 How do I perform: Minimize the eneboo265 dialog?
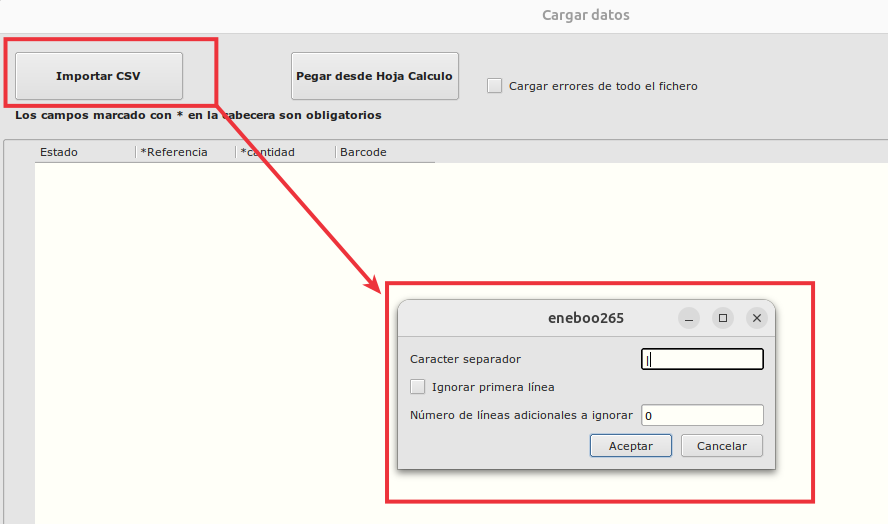(x=689, y=318)
